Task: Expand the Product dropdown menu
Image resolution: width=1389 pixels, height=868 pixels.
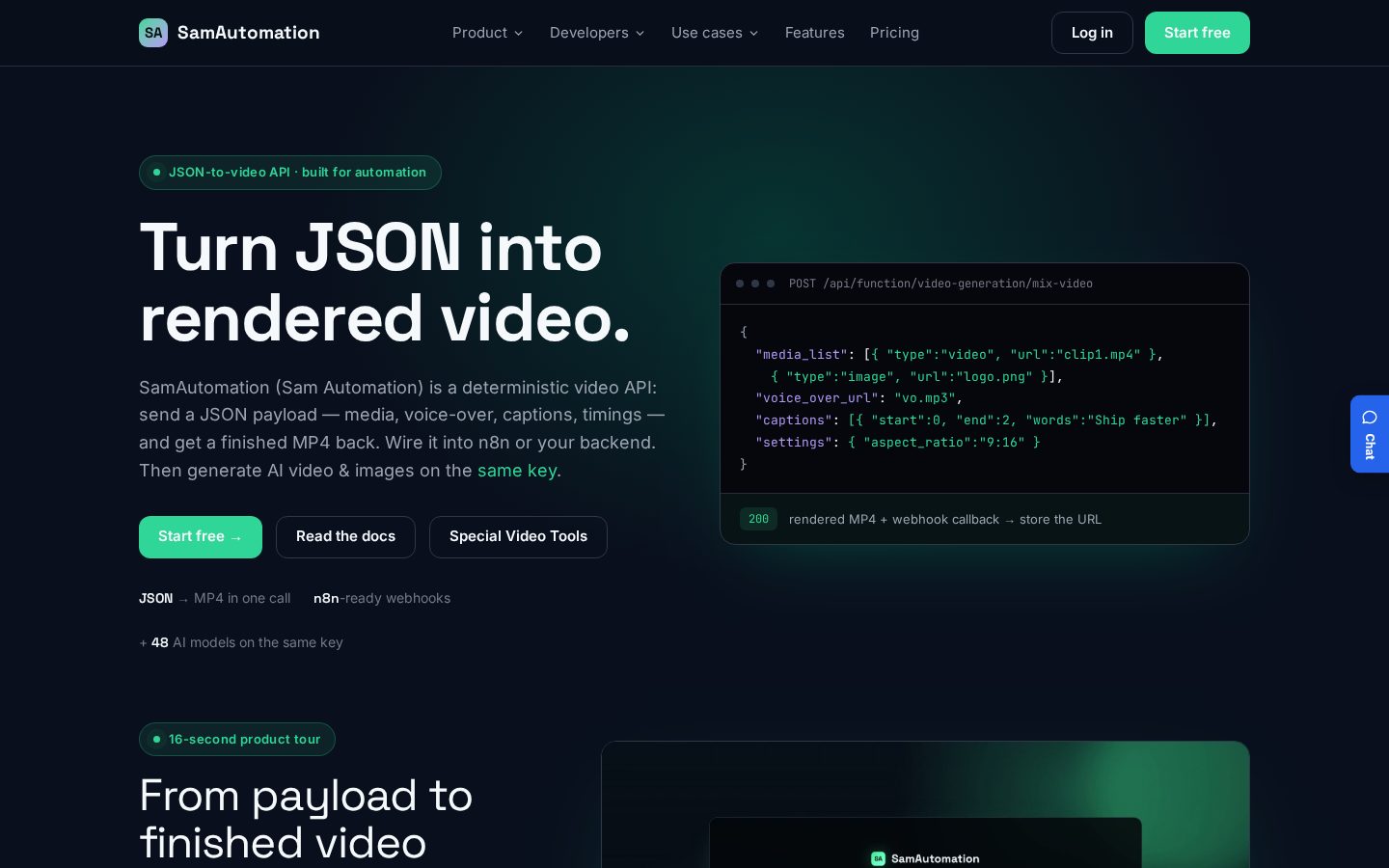Action: 488,33
